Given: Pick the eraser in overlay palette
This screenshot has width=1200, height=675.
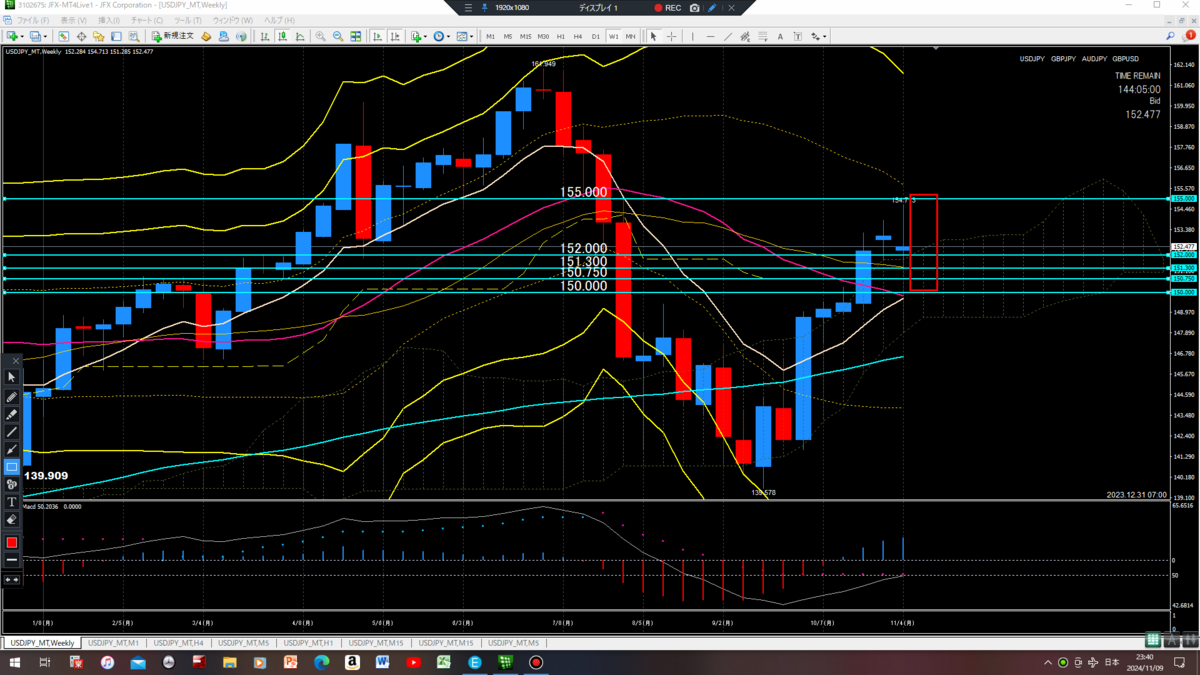Looking at the screenshot, I should (12, 519).
